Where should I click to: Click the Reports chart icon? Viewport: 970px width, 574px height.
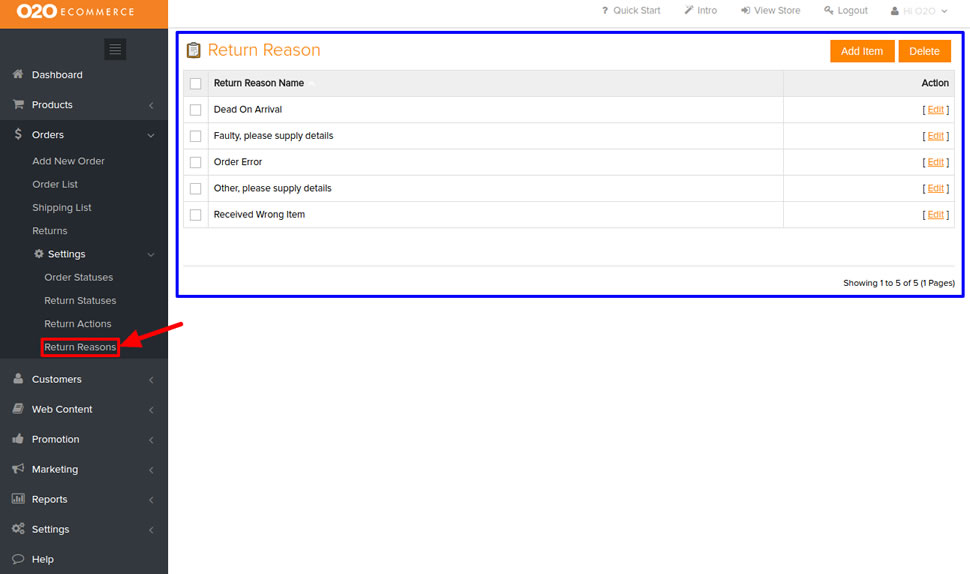[18, 499]
